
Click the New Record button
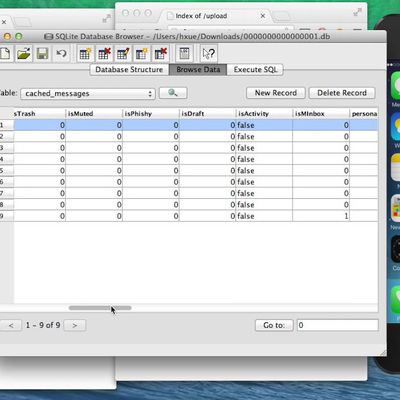[x=276, y=93]
